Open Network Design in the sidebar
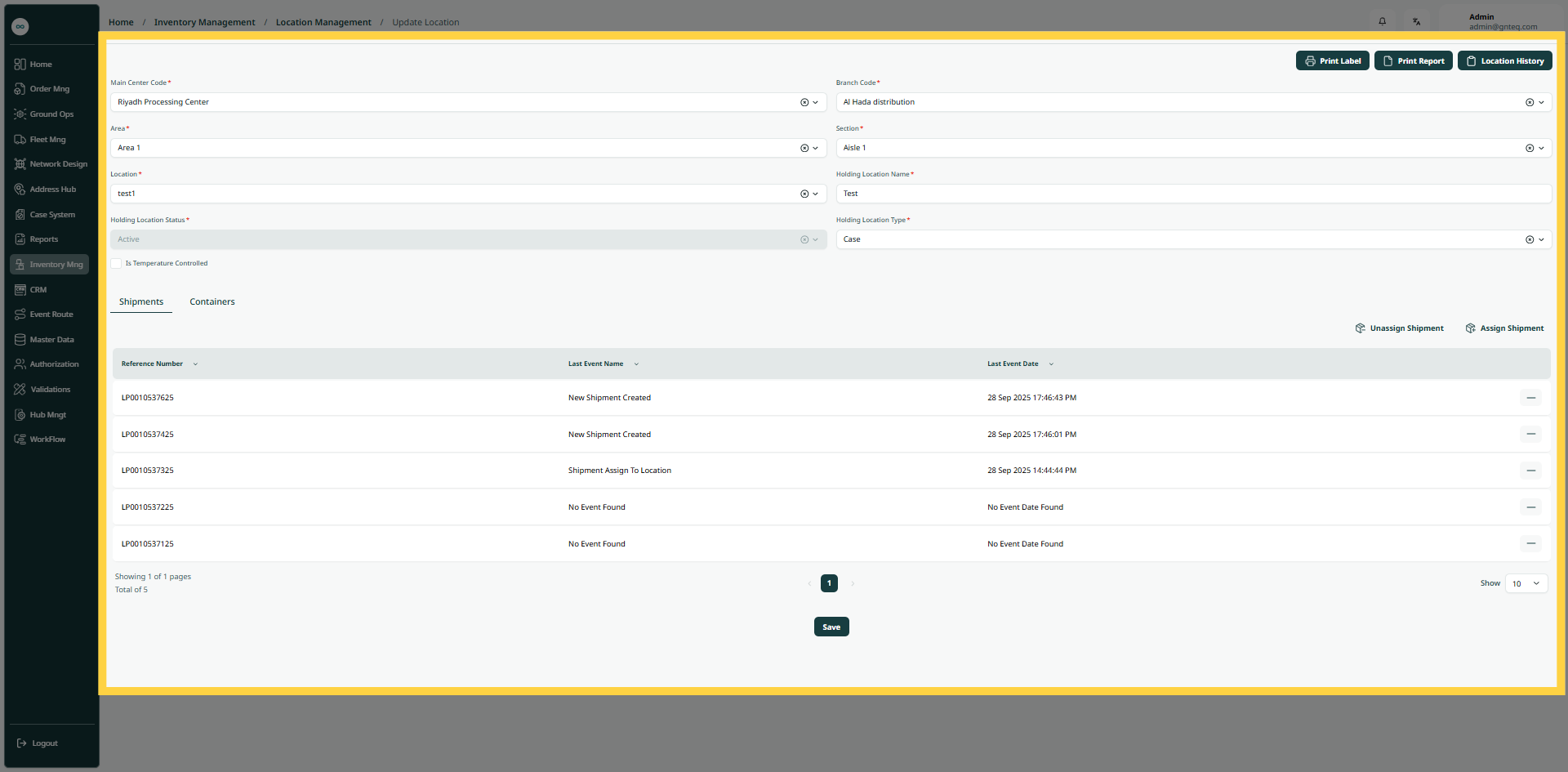The width and height of the screenshot is (1568, 772). pos(51,164)
